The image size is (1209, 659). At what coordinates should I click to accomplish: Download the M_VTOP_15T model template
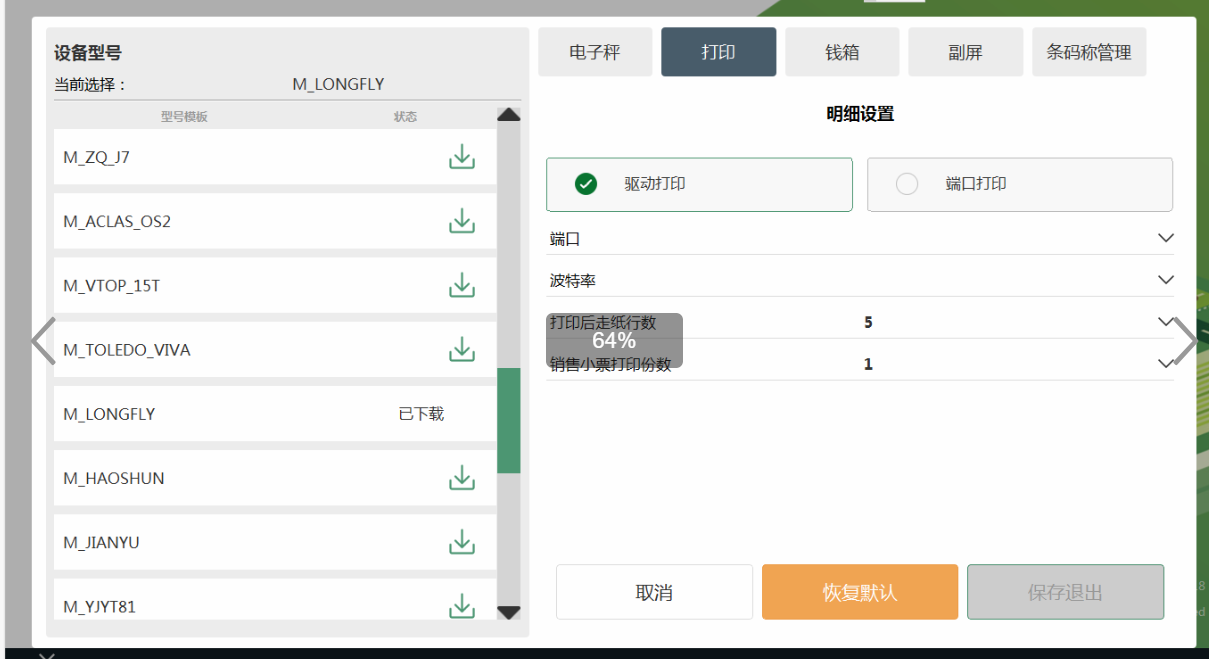click(x=461, y=285)
